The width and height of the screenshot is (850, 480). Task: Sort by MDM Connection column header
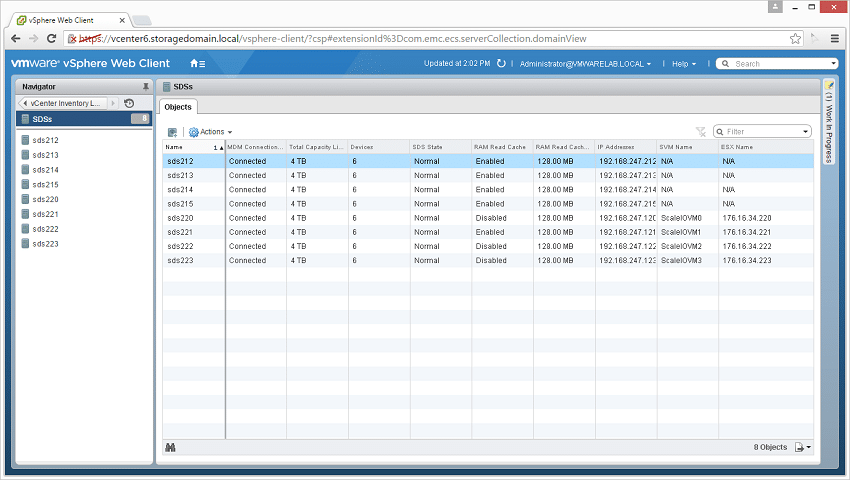coord(255,147)
